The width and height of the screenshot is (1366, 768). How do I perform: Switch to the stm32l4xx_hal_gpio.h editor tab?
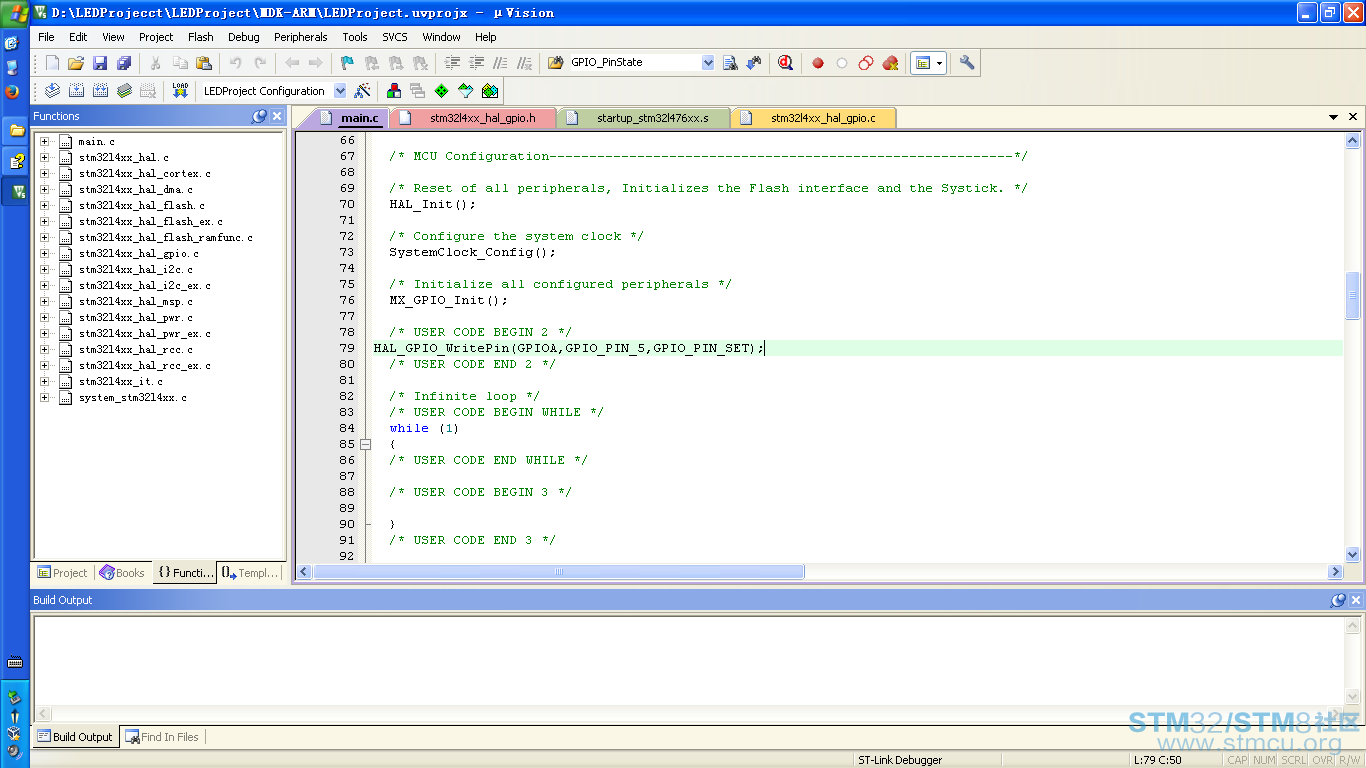[474, 118]
